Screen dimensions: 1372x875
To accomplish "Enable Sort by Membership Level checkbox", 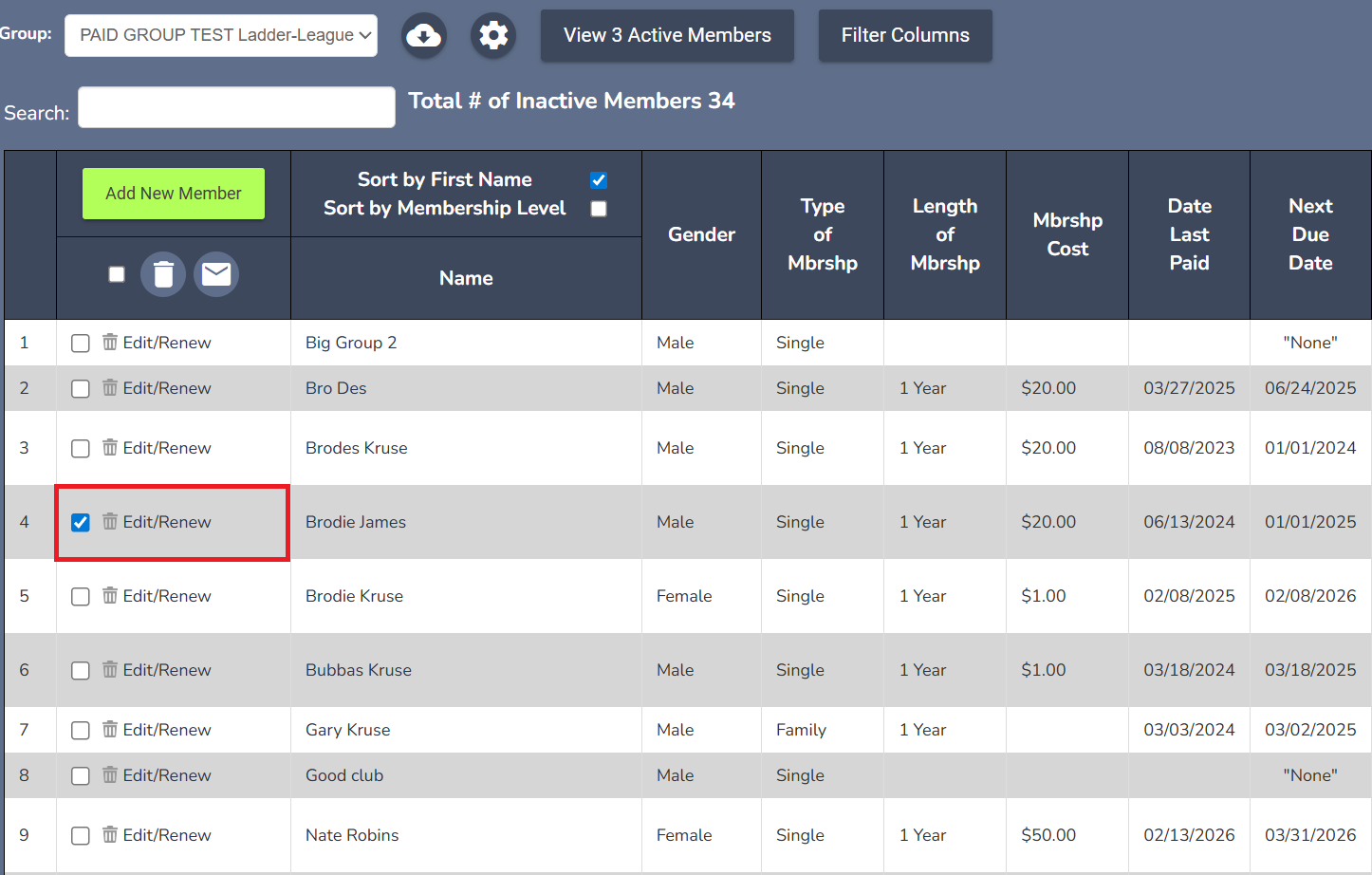I will 599,209.
